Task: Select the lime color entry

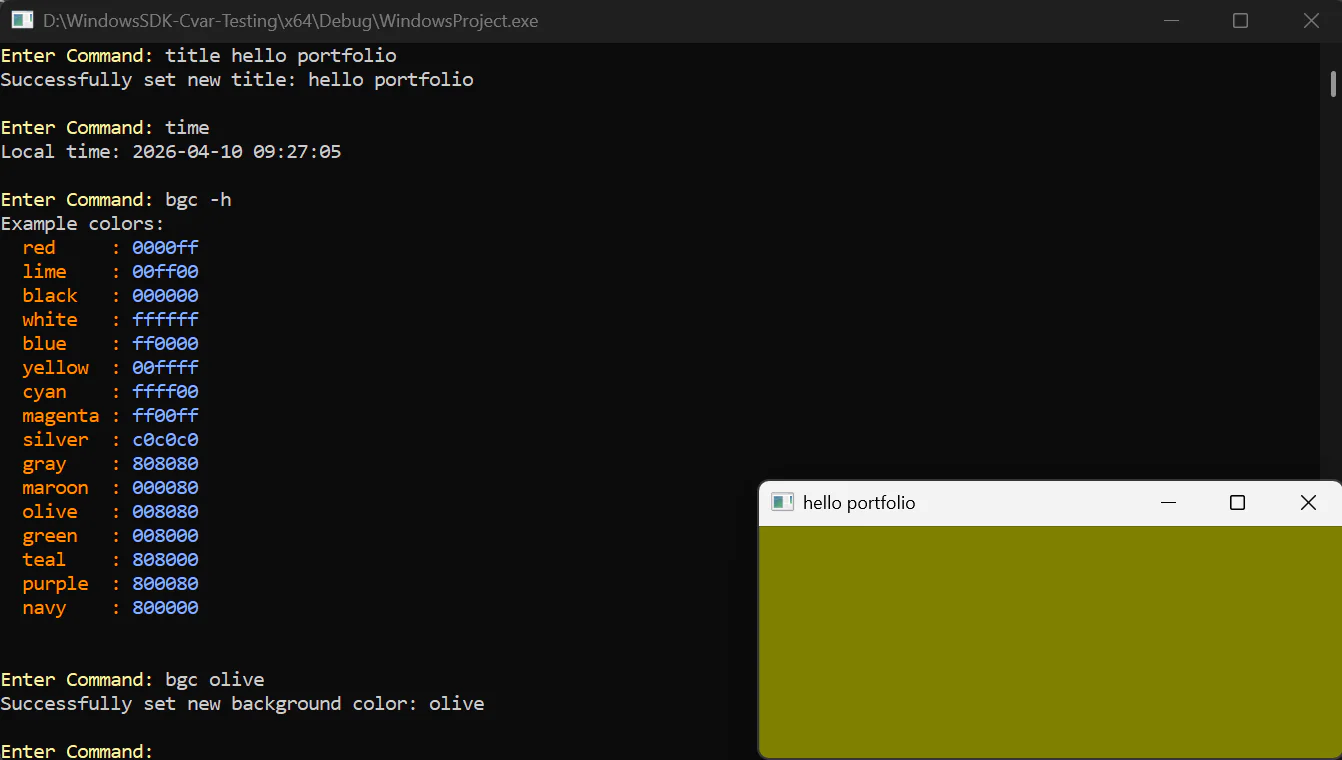Action: pos(44,271)
